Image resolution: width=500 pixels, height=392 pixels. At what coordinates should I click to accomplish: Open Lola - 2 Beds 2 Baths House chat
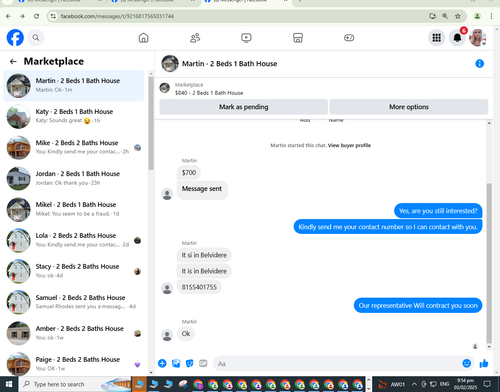click(x=74, y=240)
